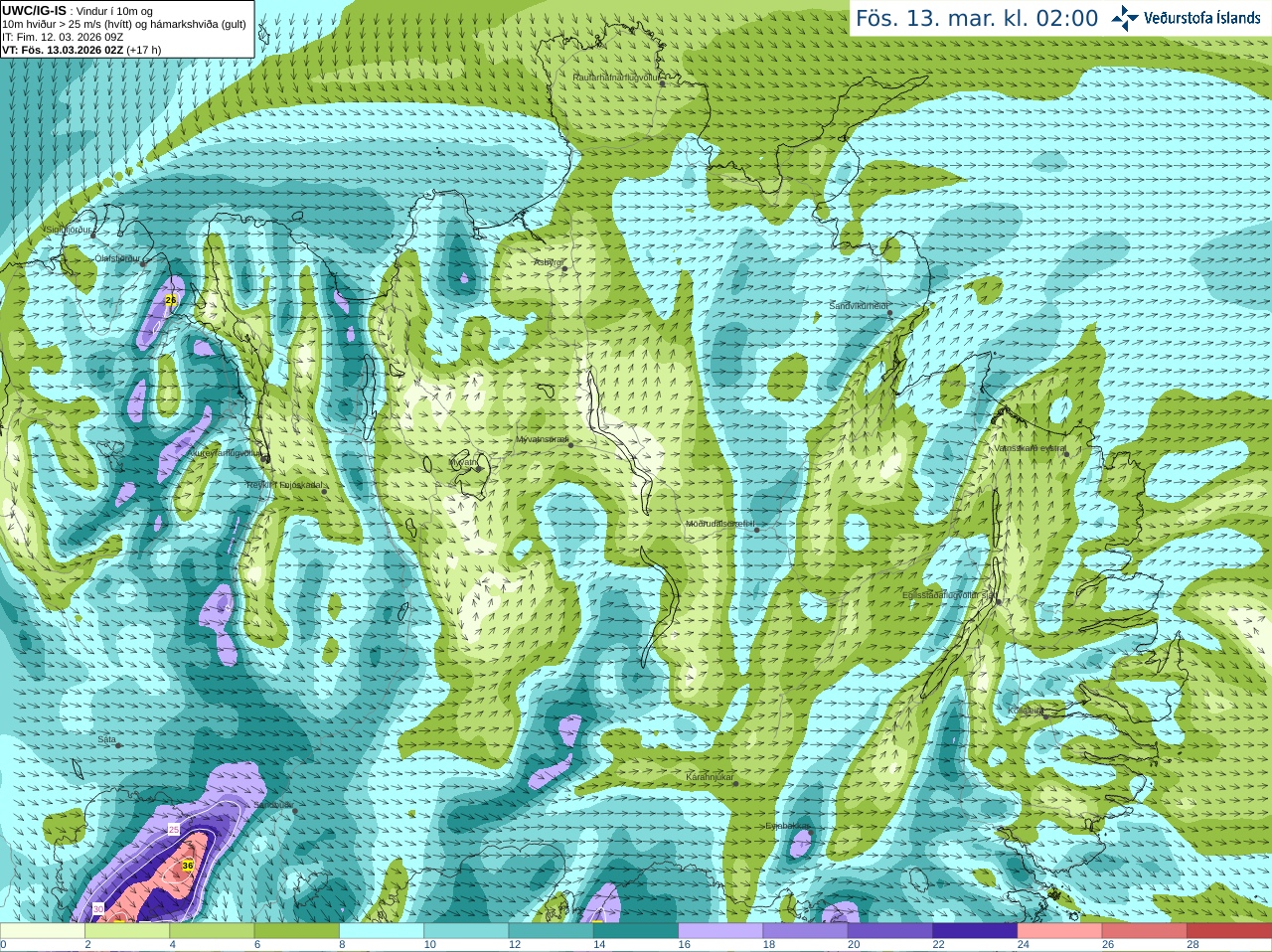
Task: Click the yellow 36 maximum gust marker
Action: coord(187,866)
